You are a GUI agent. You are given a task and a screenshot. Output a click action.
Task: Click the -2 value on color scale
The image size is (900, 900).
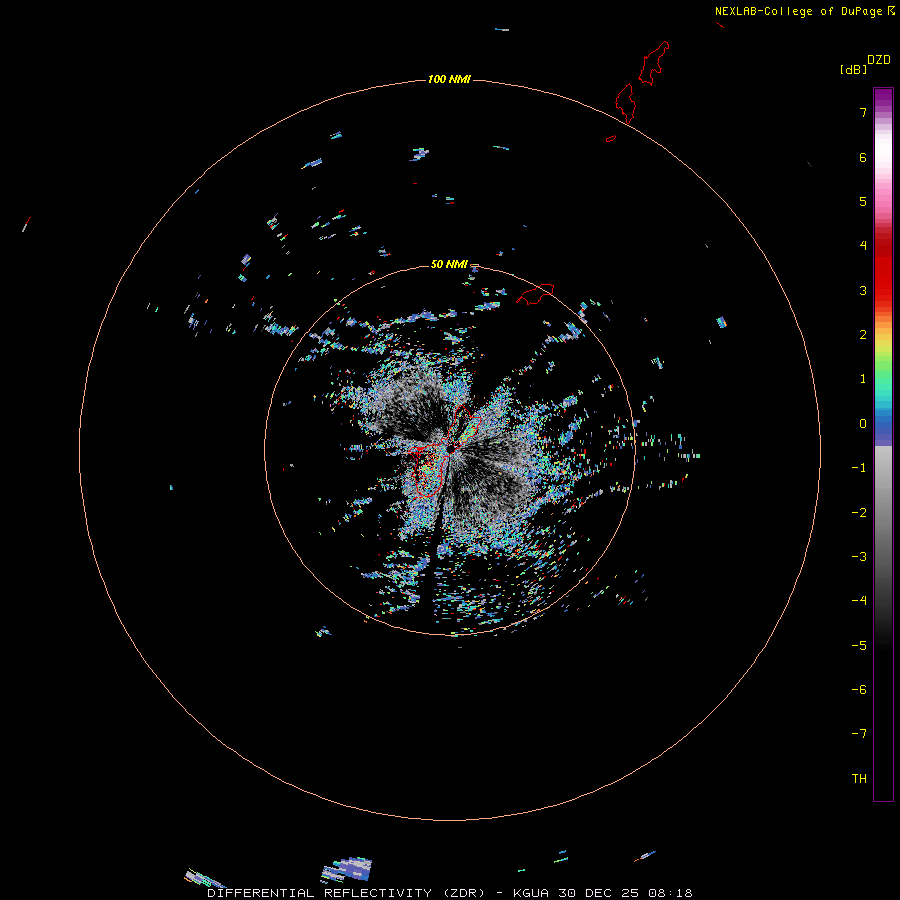859,513
